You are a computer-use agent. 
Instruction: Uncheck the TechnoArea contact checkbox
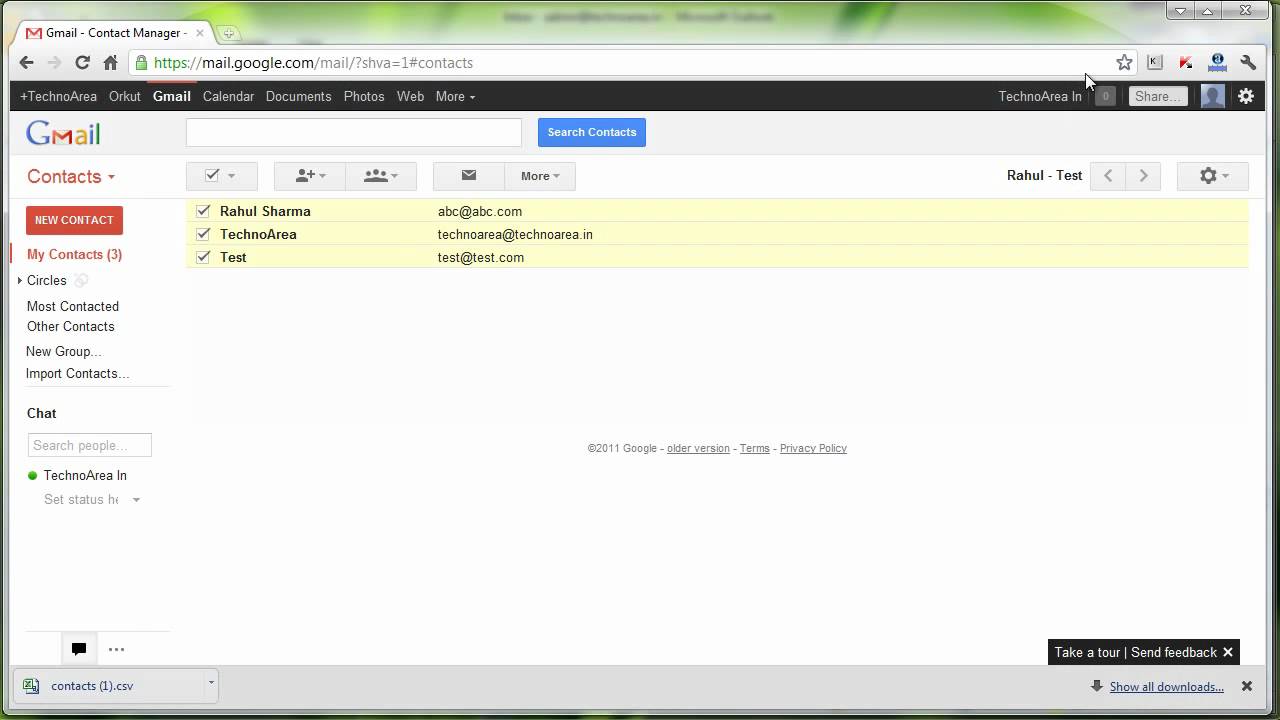pyautogui.click(x=203, y=234)
